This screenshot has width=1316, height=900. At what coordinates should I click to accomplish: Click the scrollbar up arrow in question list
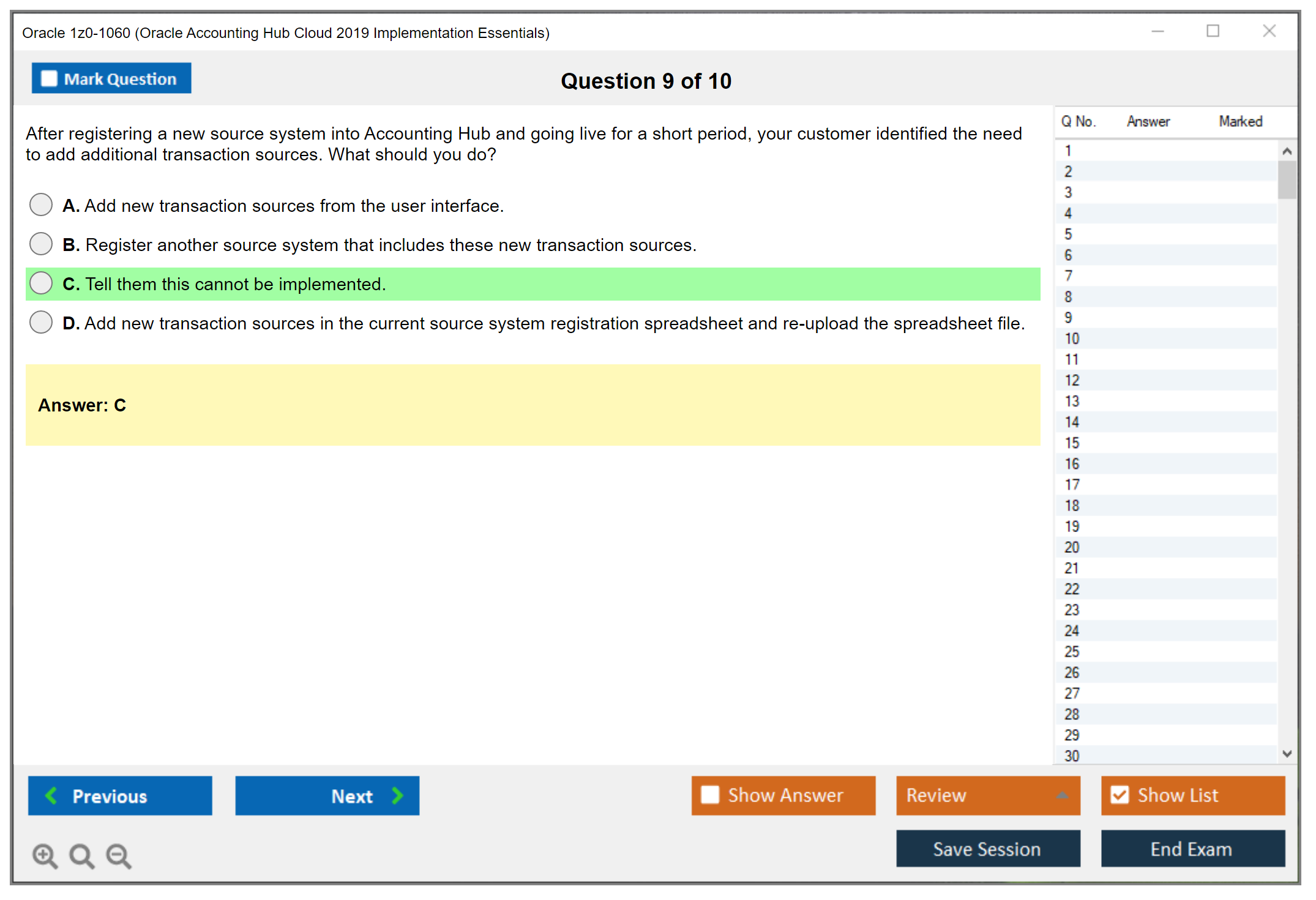[x=1287, y=150]
